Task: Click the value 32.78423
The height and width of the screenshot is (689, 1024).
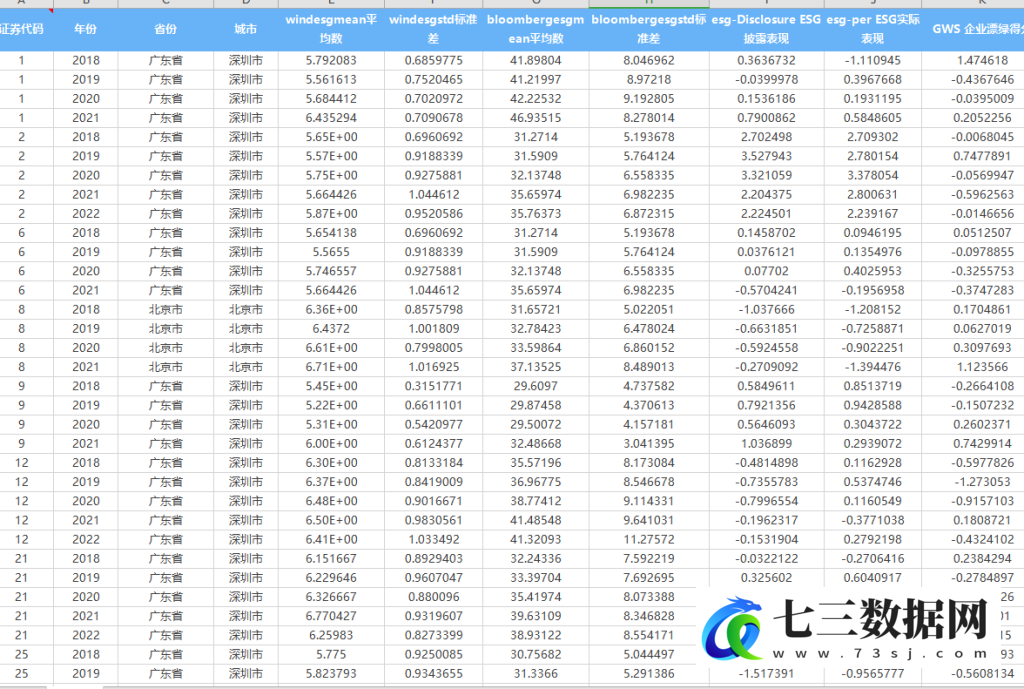Action: point(536,328)
